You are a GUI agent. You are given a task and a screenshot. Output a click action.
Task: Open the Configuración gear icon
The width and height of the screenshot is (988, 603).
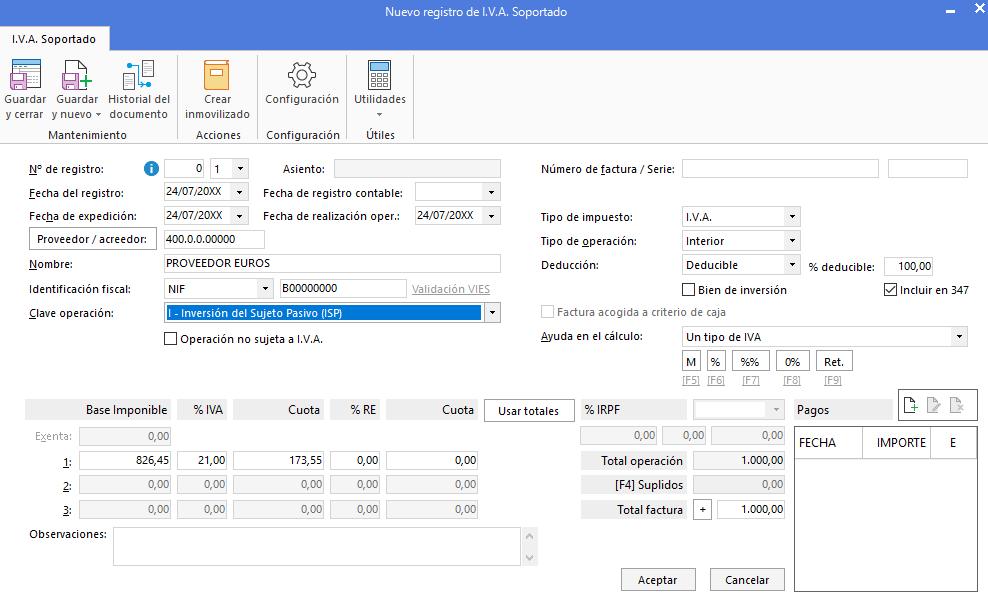point(302,76)
